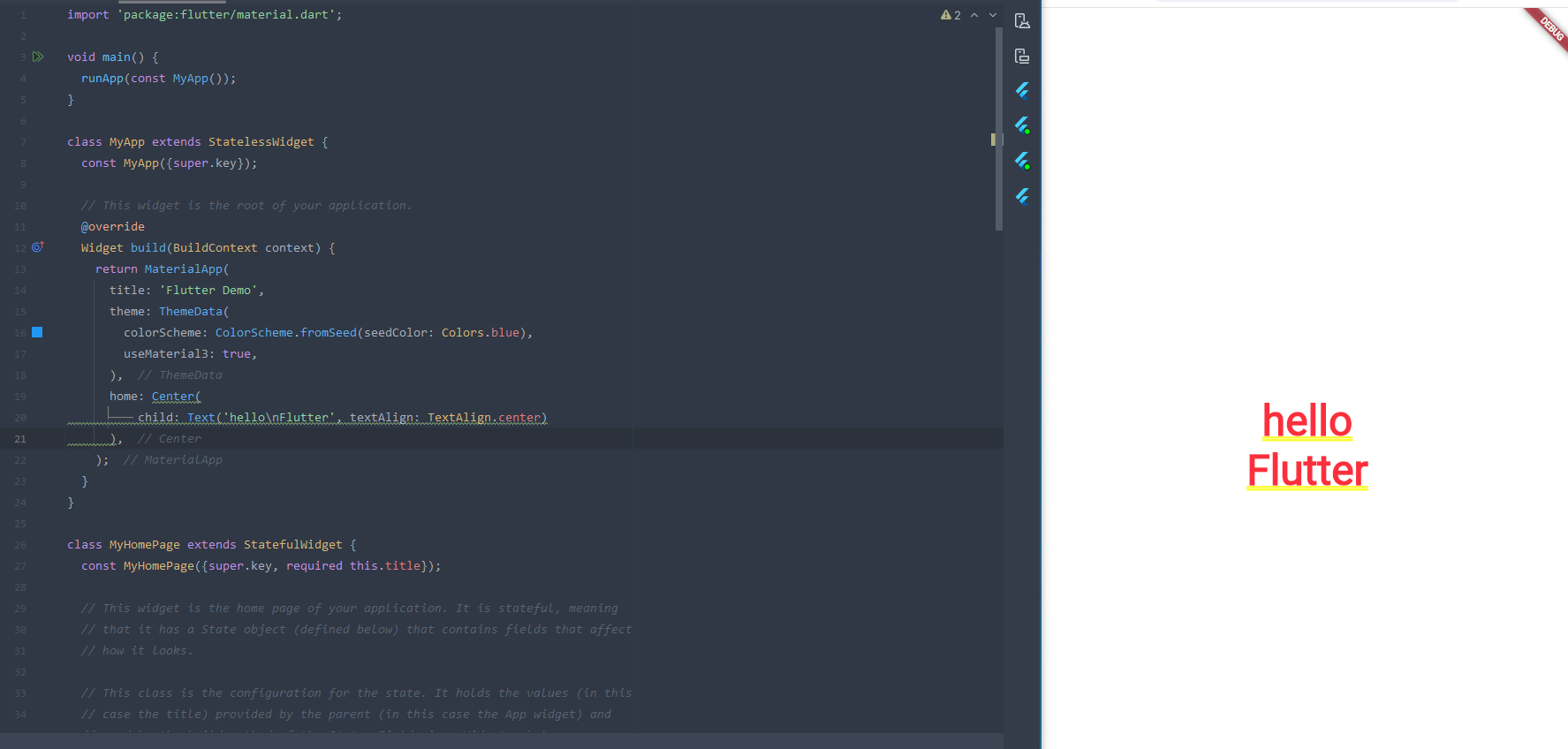Click the useMaterial3 property
The width and height of the screenshot is (1568, 749).
pyautogui.click(x=165, y=354)
